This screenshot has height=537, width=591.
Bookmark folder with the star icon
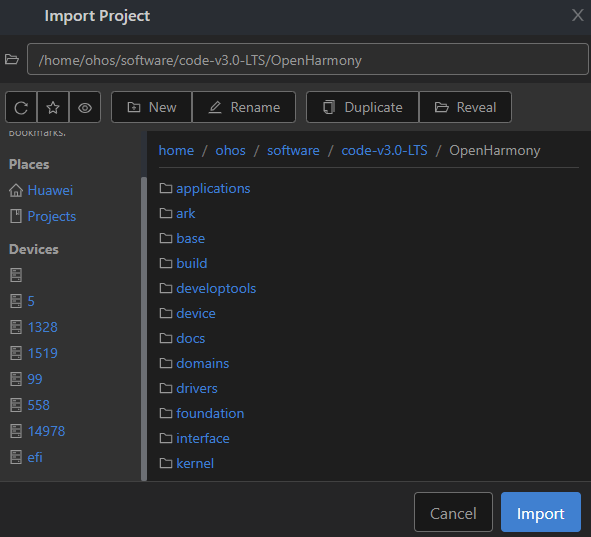(53, 107)
